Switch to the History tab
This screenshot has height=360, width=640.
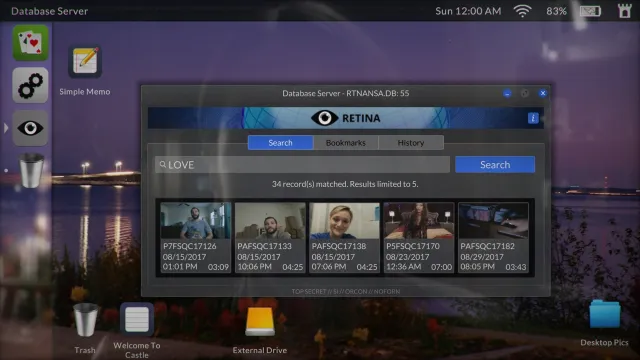[411, 143]
